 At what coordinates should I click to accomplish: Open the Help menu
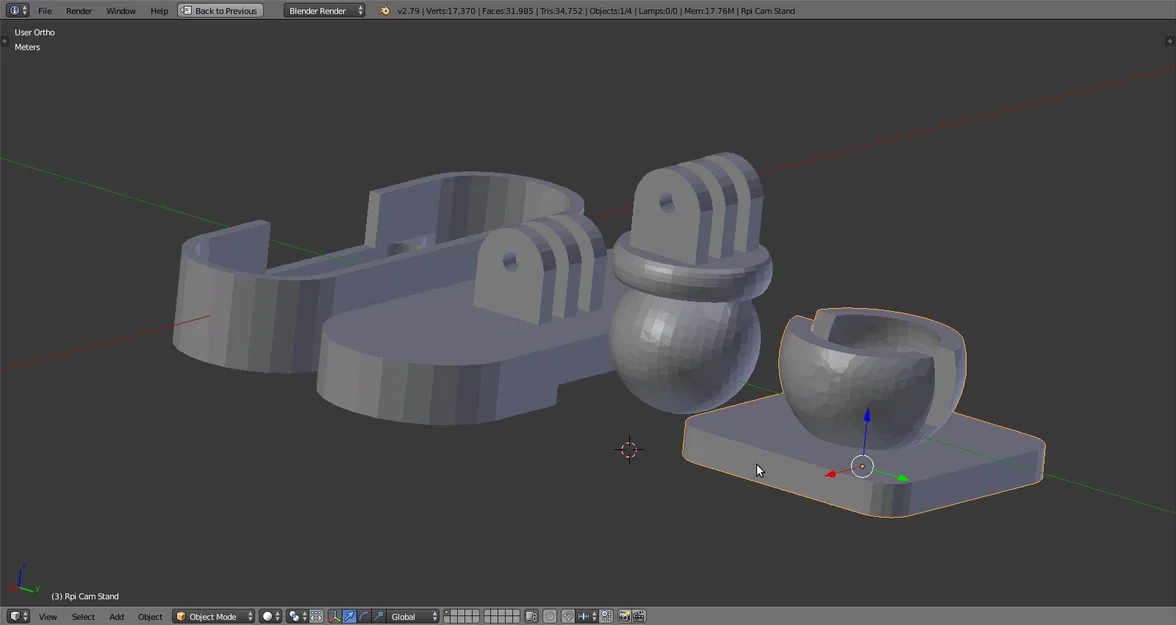coord(159,11)
